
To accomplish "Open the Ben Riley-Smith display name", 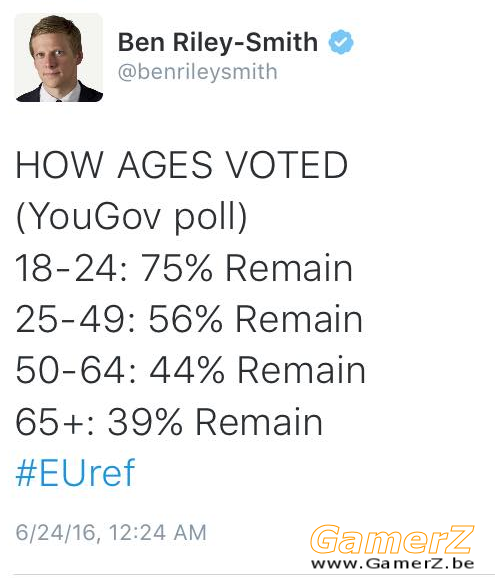I will [x=218, y=42].
